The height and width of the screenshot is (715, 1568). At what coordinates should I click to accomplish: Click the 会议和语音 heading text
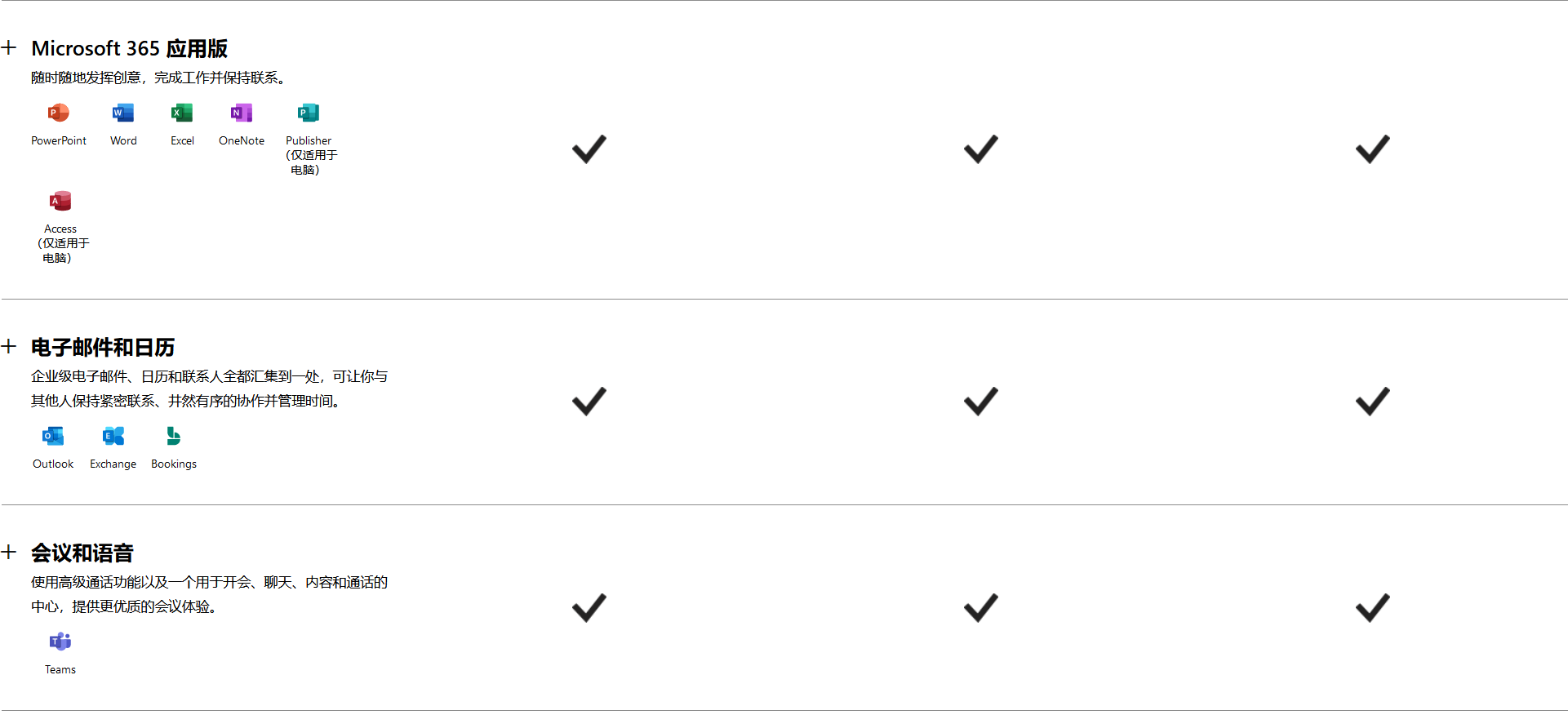[82, 553]
